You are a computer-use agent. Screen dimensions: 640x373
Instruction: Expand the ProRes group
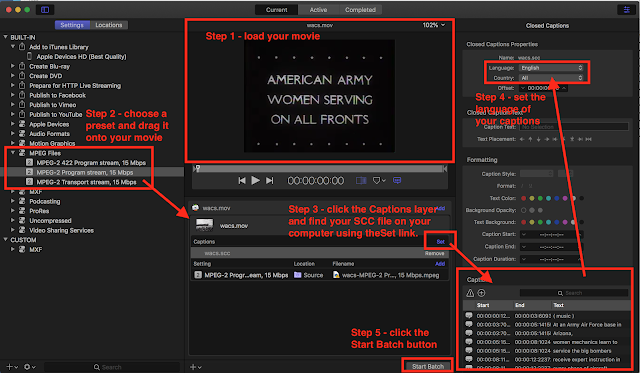coord(13,211)
